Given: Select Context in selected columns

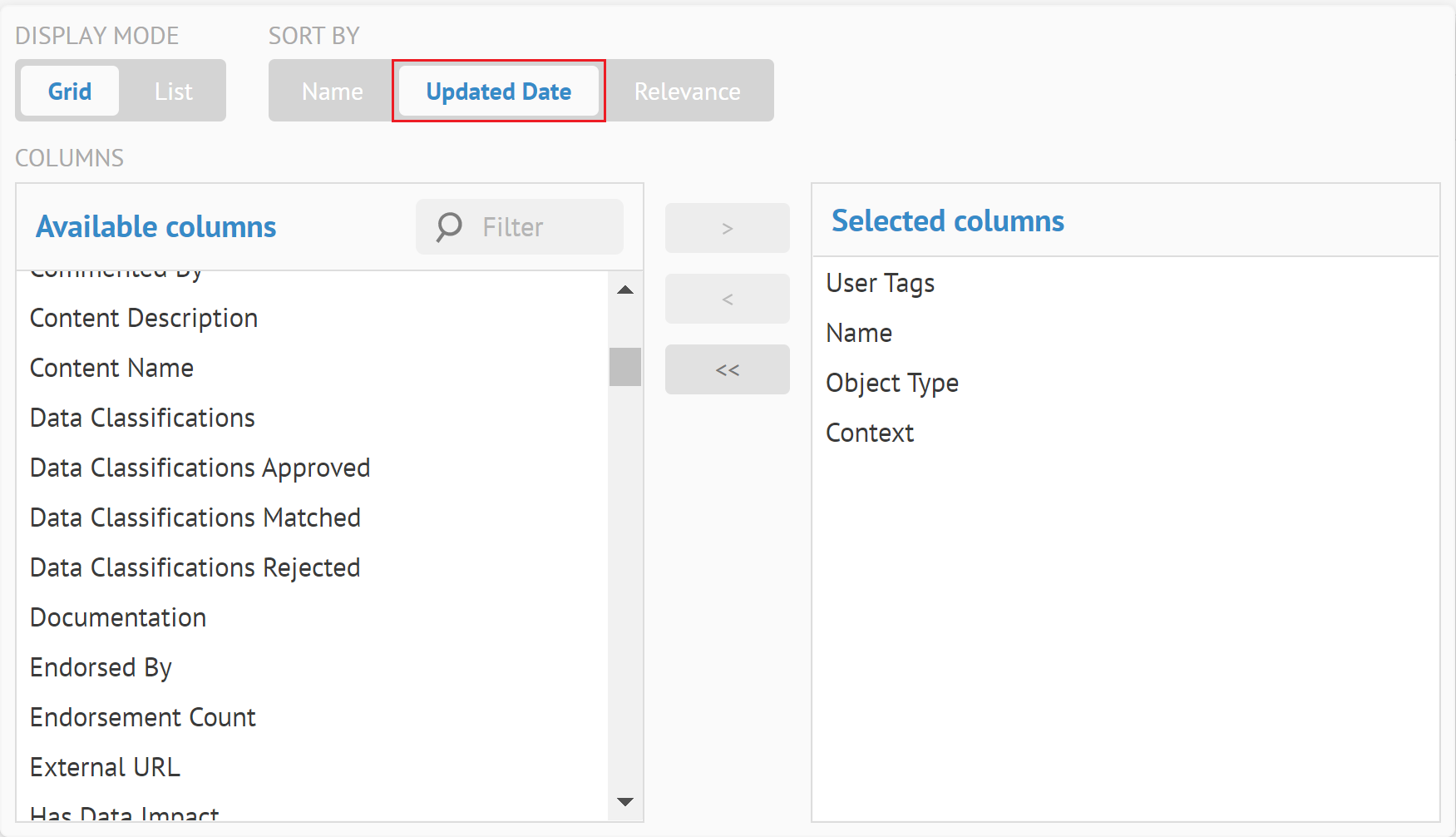Looking at the screenshot, I should (x=869, y=433).
